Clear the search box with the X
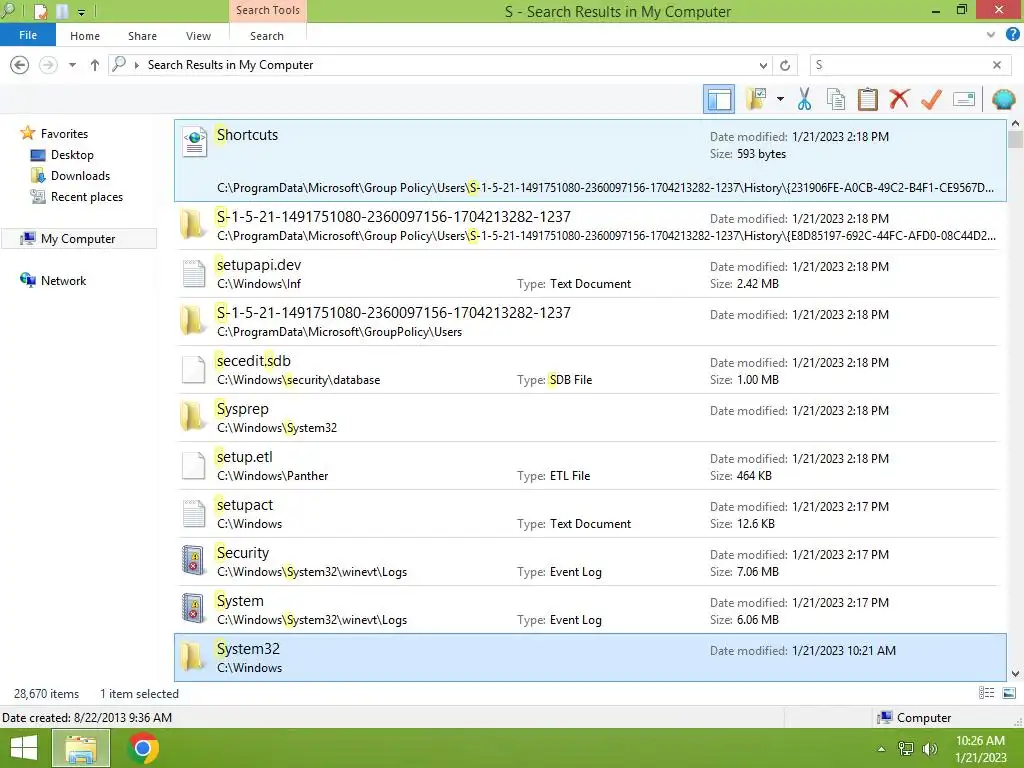This screenshot has width=1024, height=768. 997,65
